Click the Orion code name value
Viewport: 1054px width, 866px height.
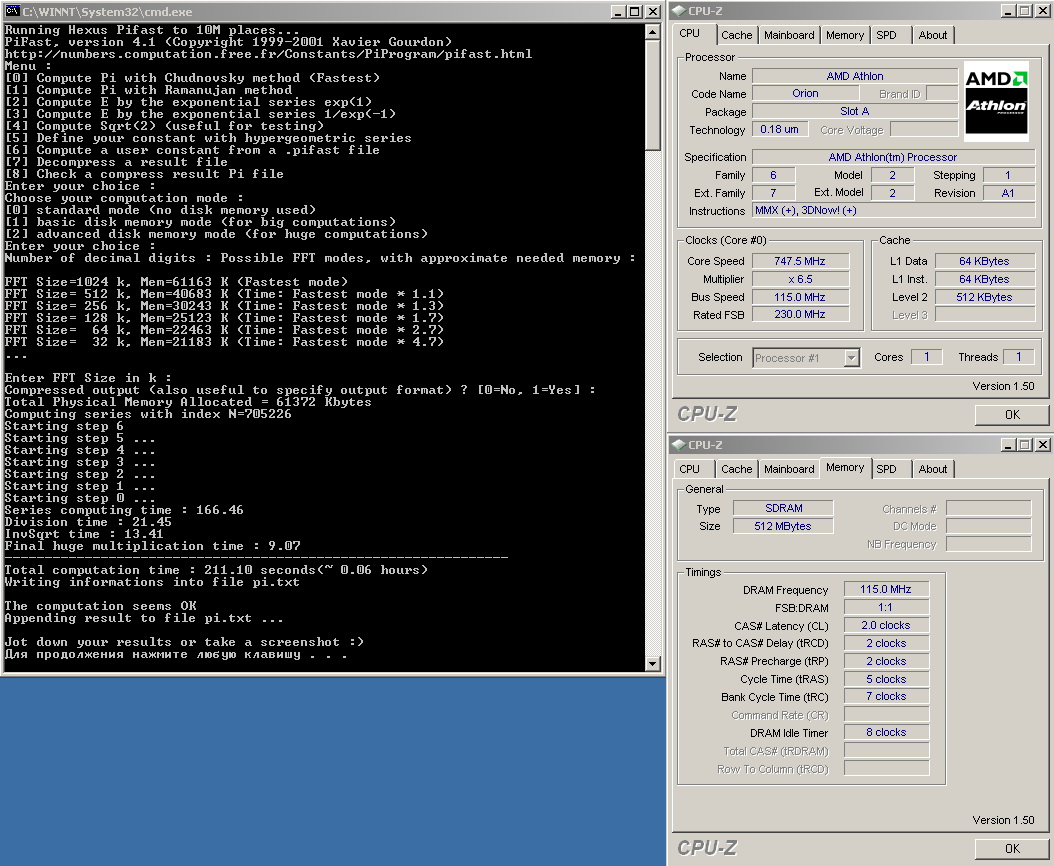[x=805, y=93]
